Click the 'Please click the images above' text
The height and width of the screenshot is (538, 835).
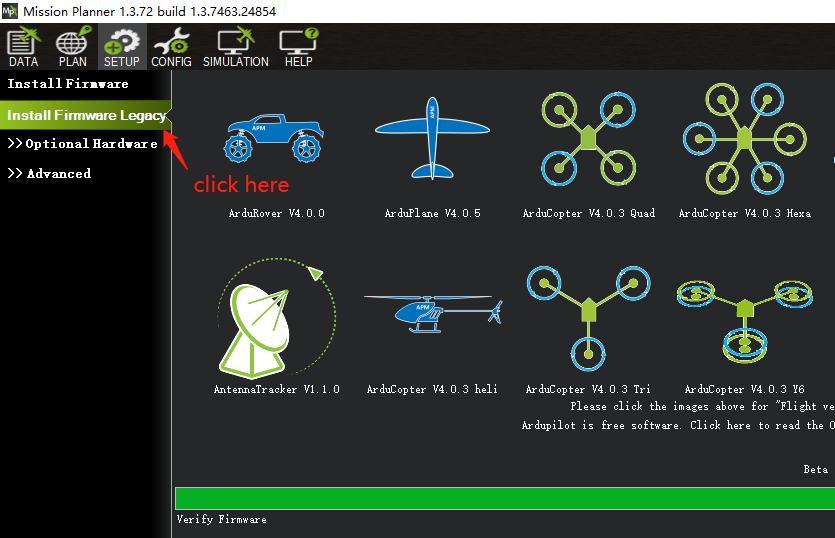[702, 406]
